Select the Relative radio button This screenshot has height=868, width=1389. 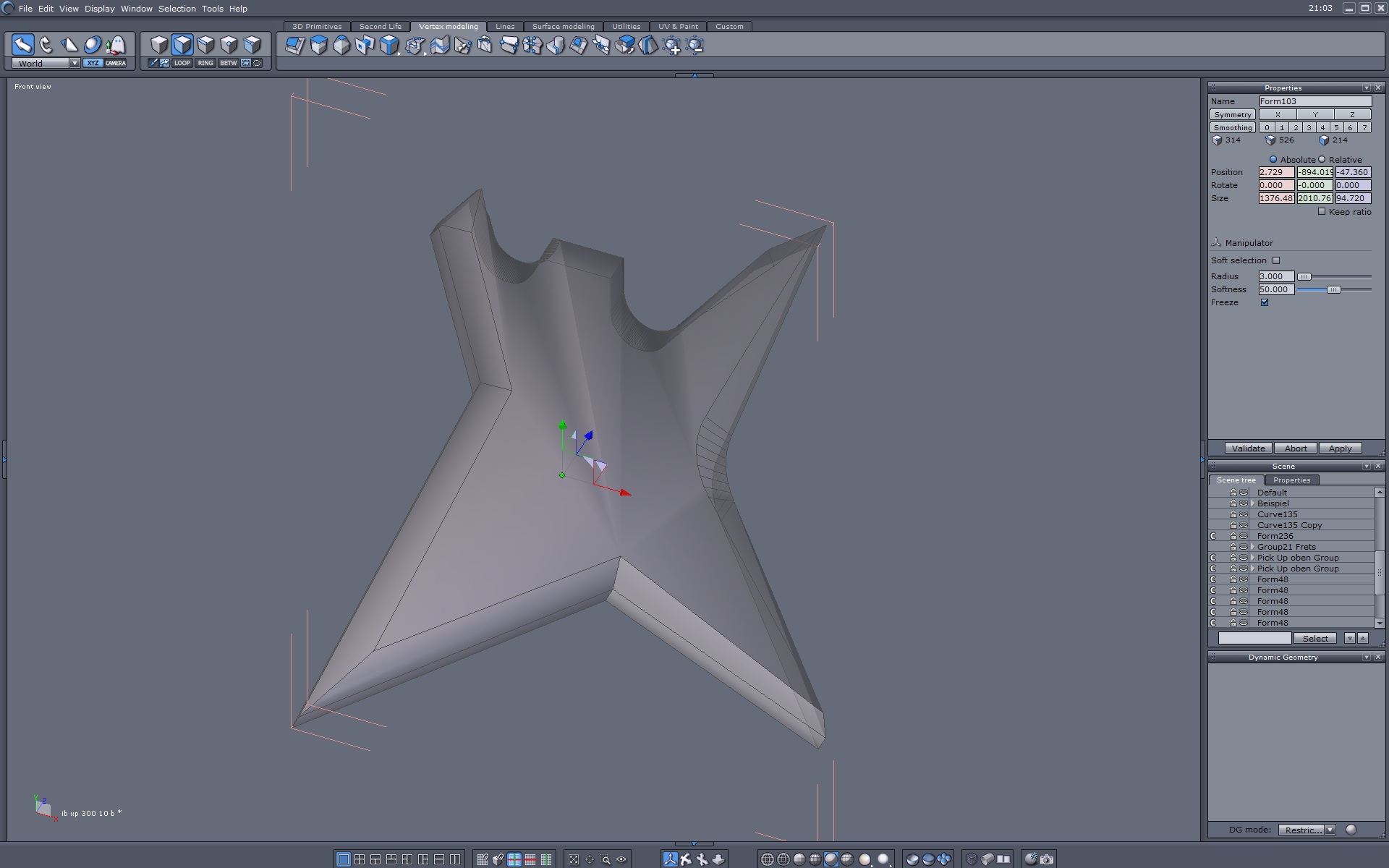coord(1322,159)
